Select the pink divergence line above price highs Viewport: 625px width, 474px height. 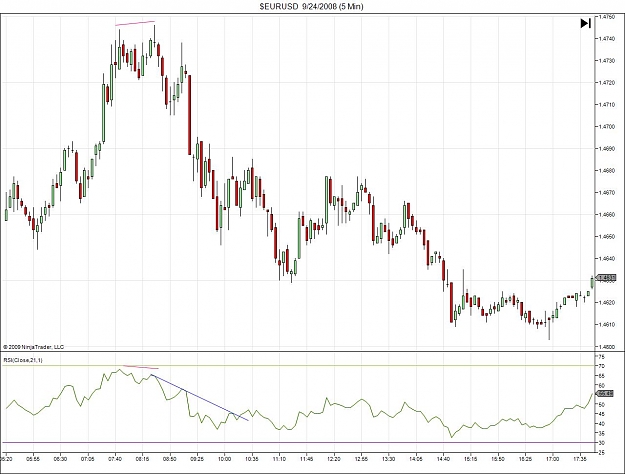tap(135, 23)
